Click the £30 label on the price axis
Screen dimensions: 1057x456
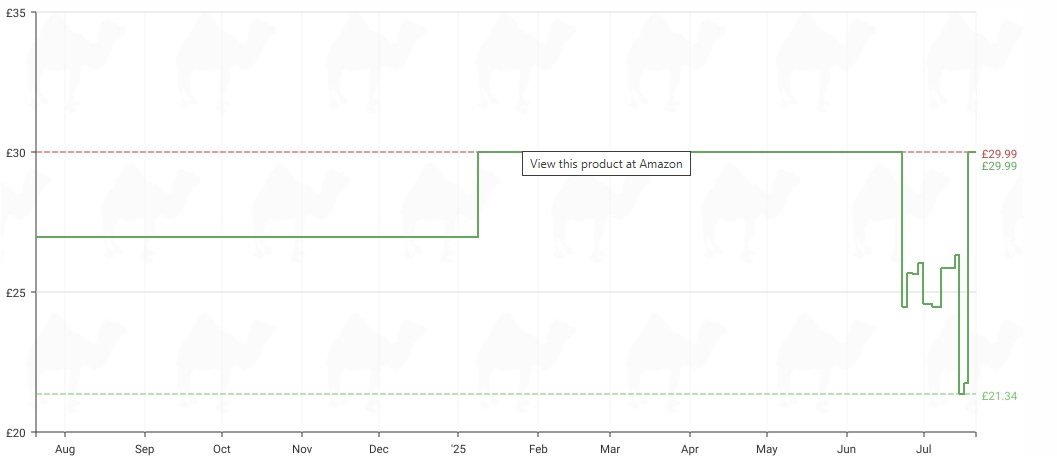coord(16,153)
